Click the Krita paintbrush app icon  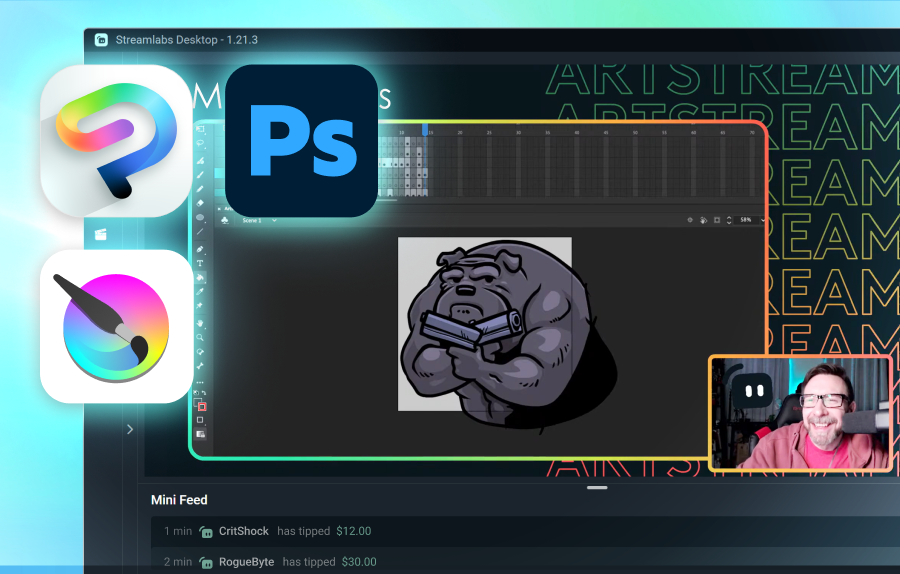tap(117, 326)
